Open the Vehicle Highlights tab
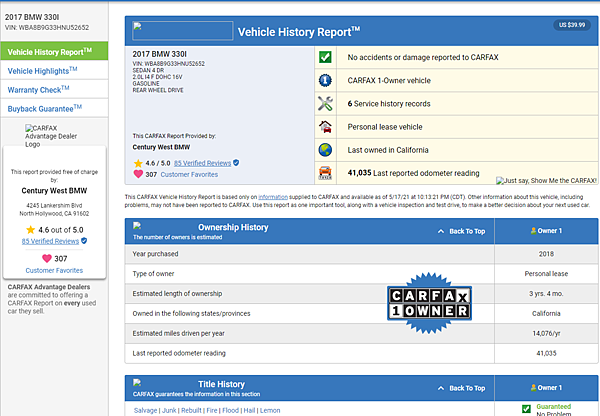Screen dimensions: 600x416 54,70
